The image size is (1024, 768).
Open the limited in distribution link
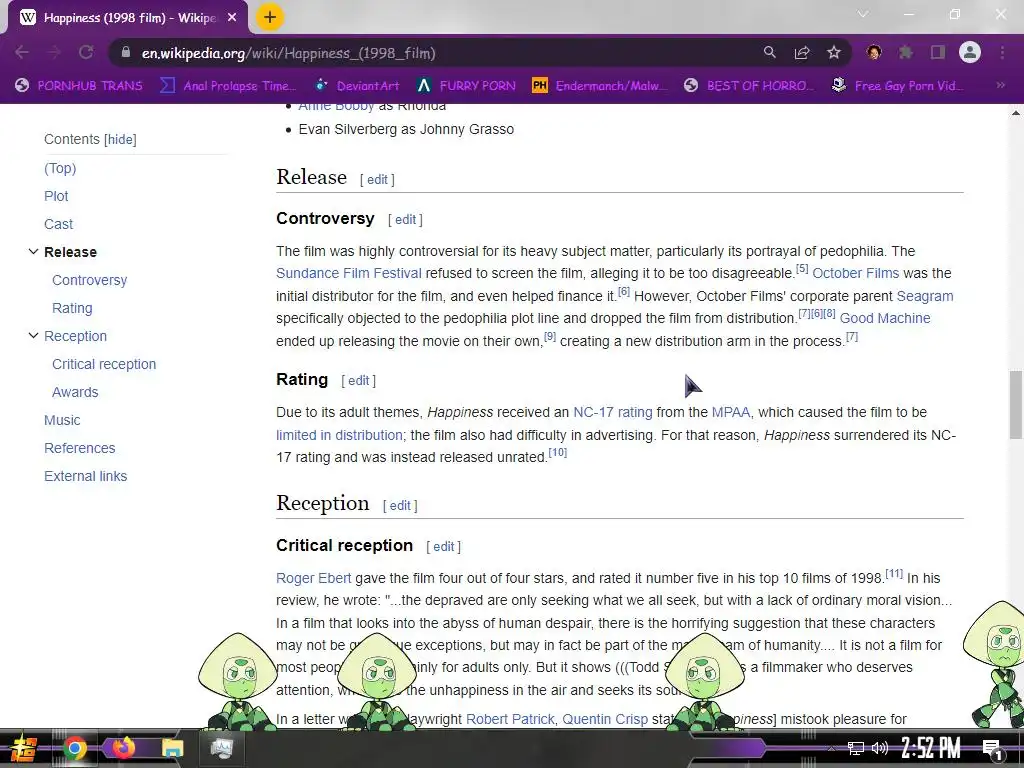339,435
